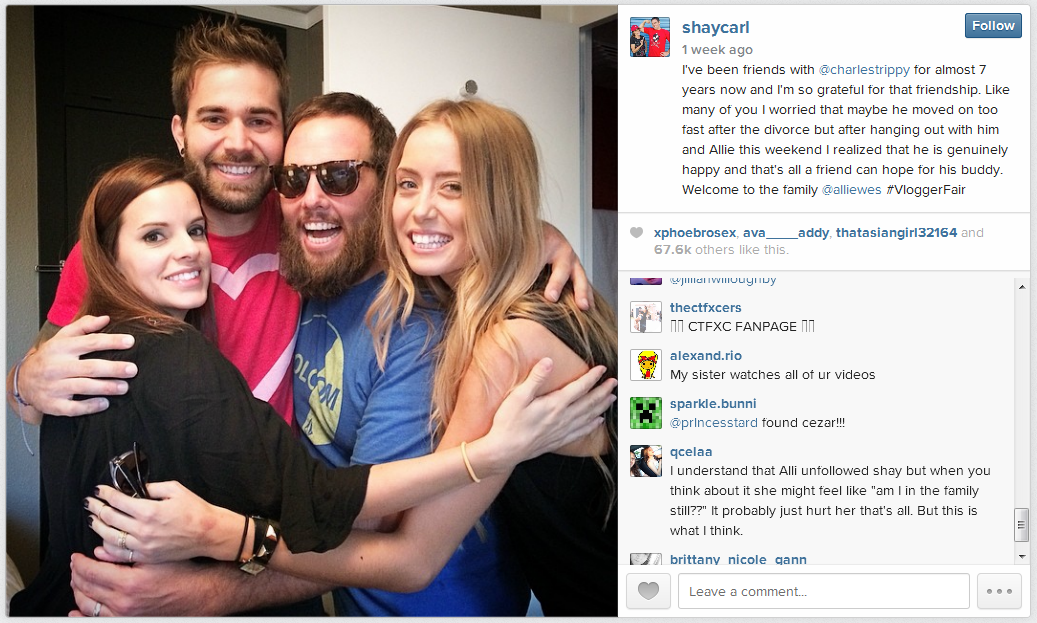The height and width of the screenshot is (623, 1037).
Task: Open the three-dots more options button
Action: point(999,591)
